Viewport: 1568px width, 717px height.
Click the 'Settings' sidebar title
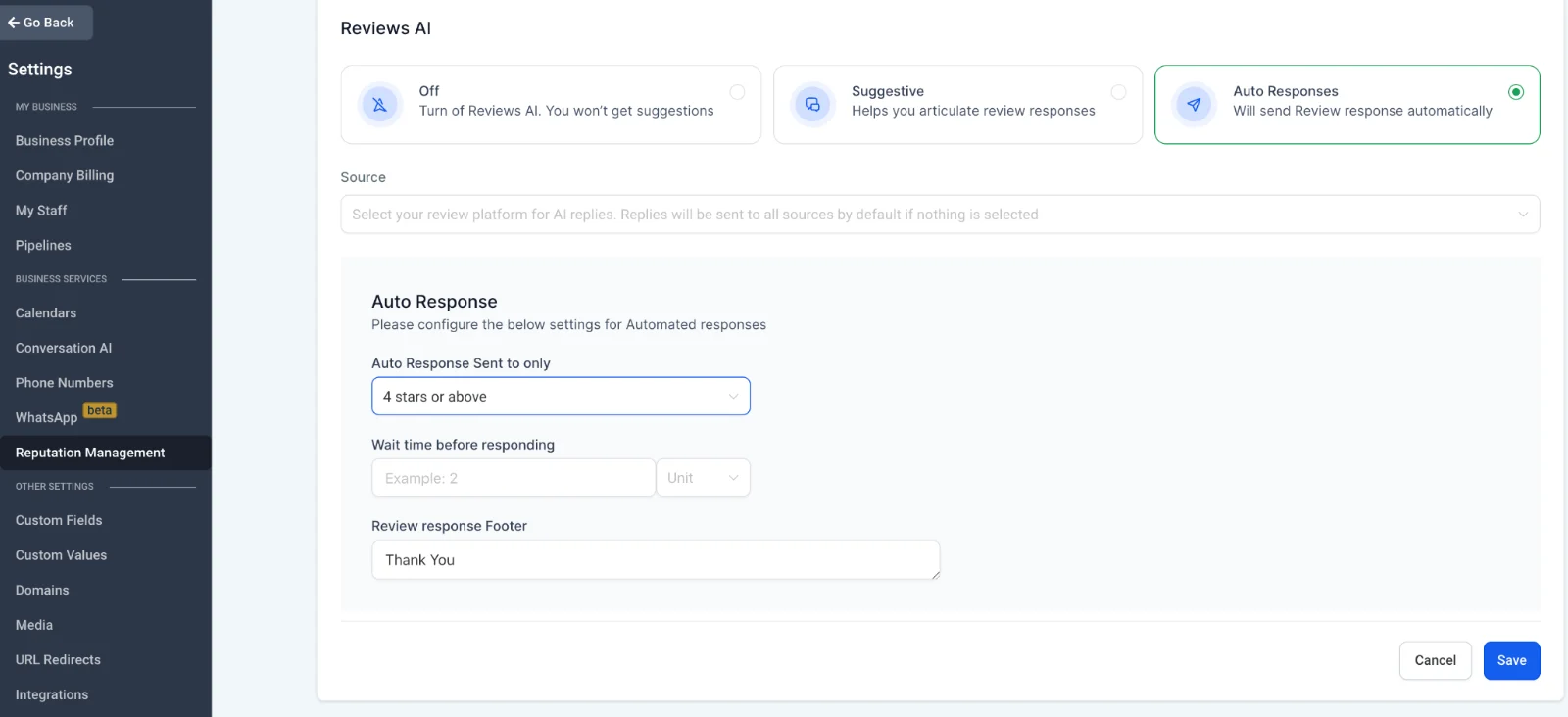tap(39, 70)
